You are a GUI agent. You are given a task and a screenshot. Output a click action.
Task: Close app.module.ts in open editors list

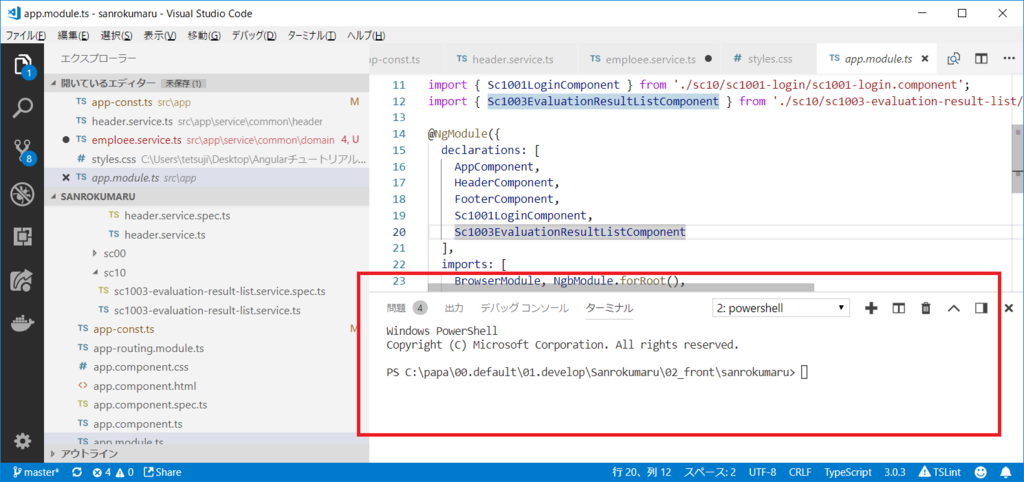tap(65, 178)
